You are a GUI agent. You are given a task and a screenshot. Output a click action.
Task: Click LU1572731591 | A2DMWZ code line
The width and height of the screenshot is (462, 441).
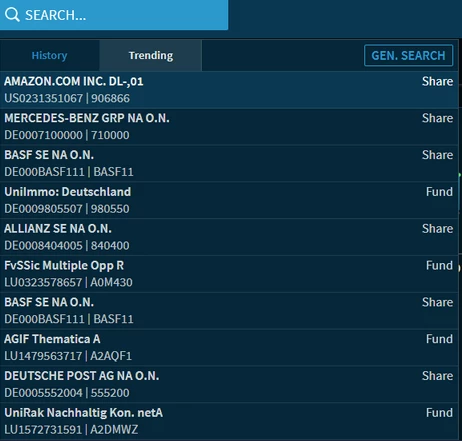coord(71,430)
